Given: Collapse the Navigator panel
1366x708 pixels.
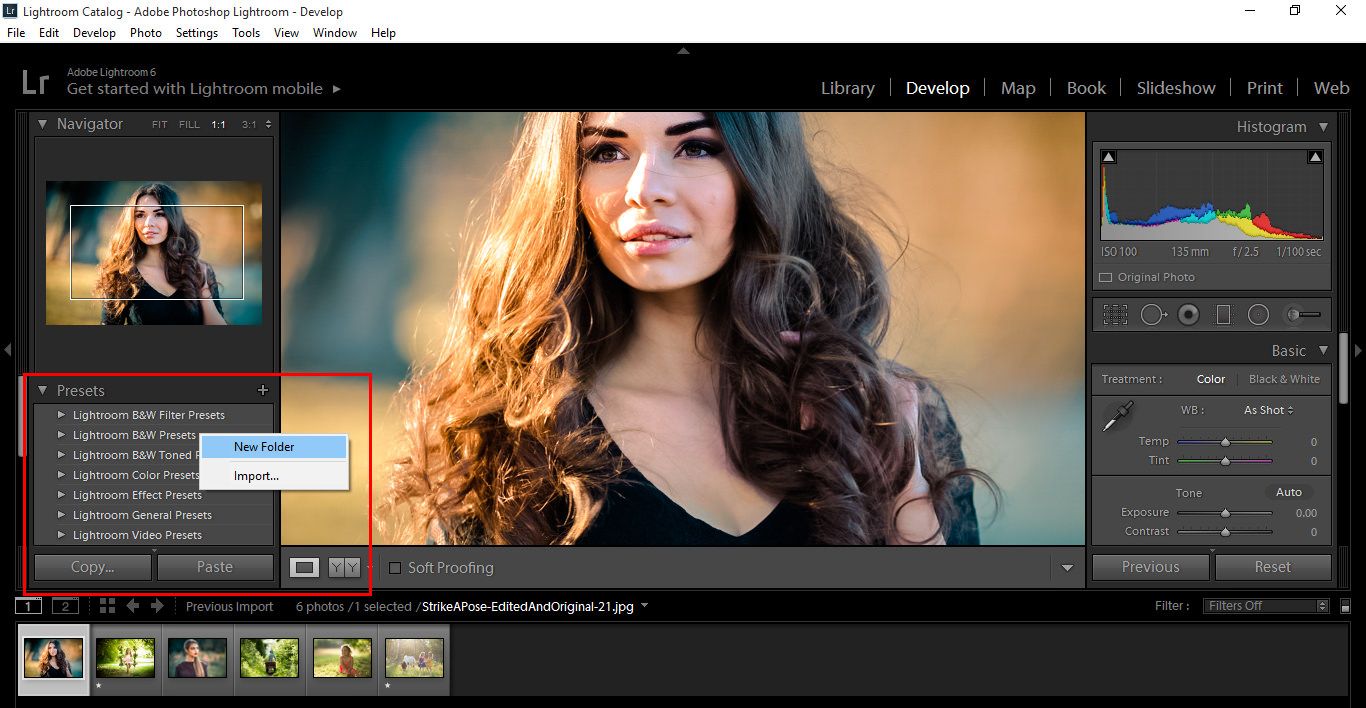Looking at the screenshot, I should [x=43, y=124].
